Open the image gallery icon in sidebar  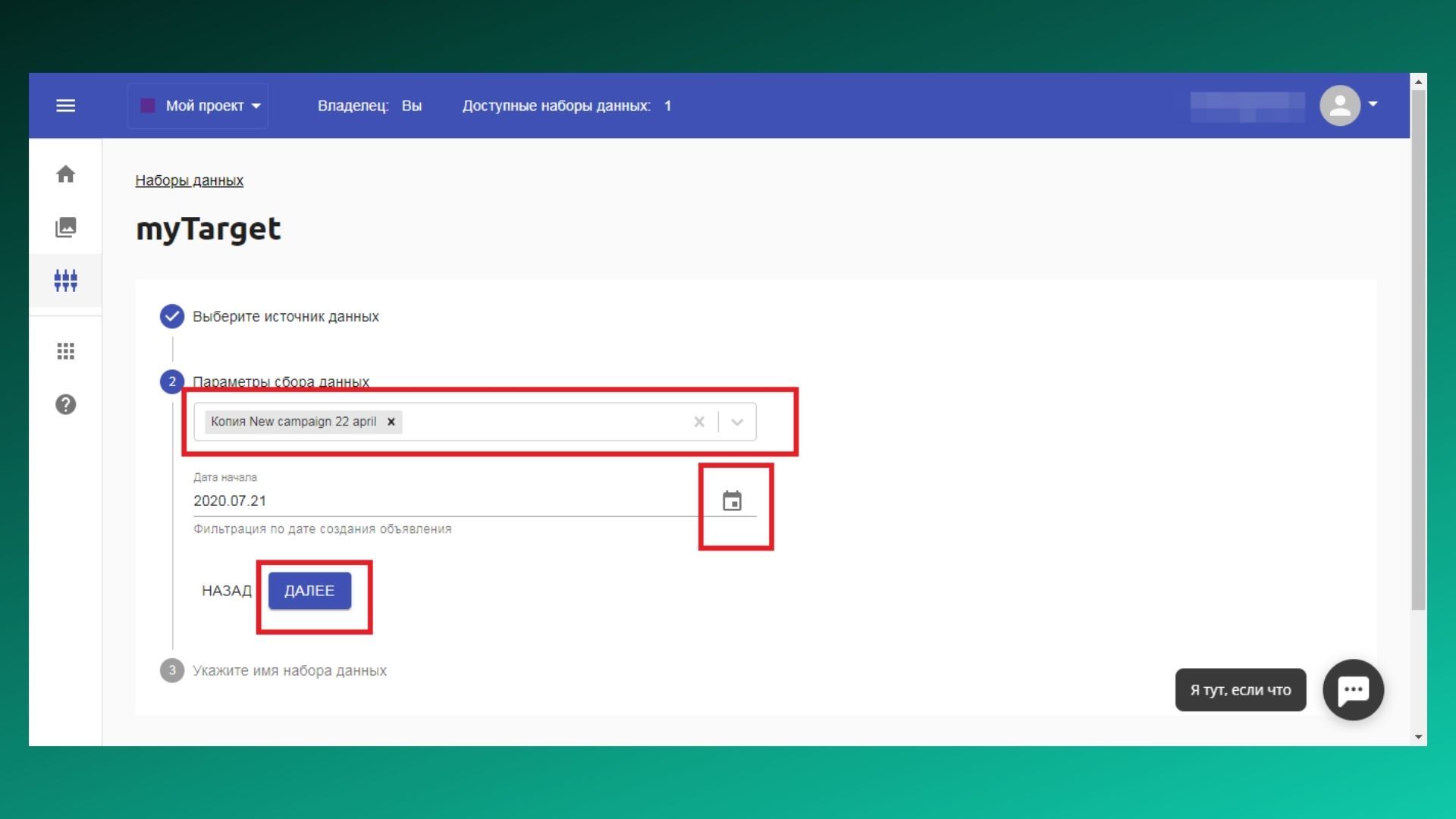pyautogui.click(x=65, y=227)
